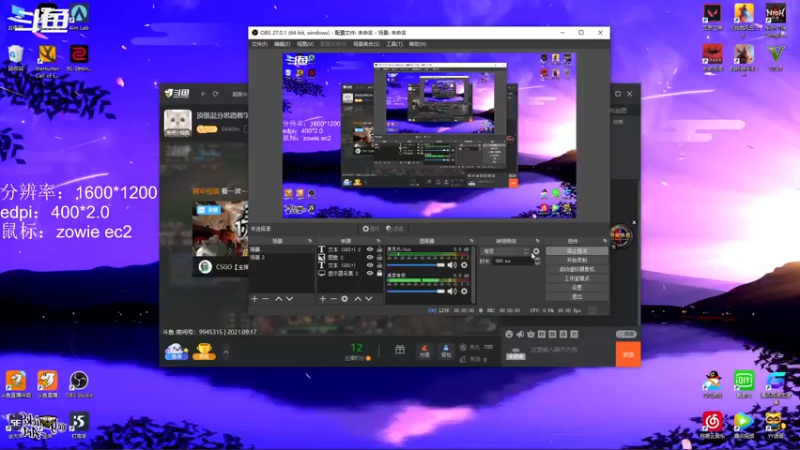Open the scene transition type dropdown

coord(505,251)
